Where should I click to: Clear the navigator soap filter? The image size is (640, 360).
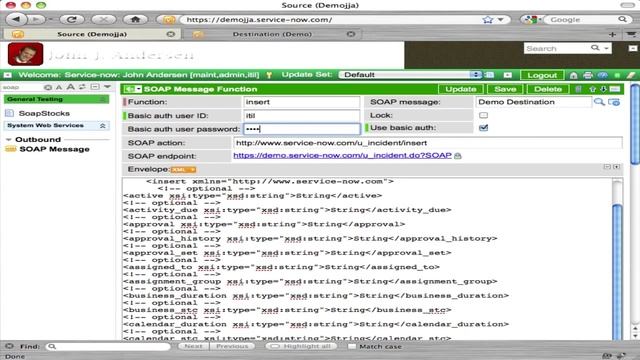(x=48, y=87)
